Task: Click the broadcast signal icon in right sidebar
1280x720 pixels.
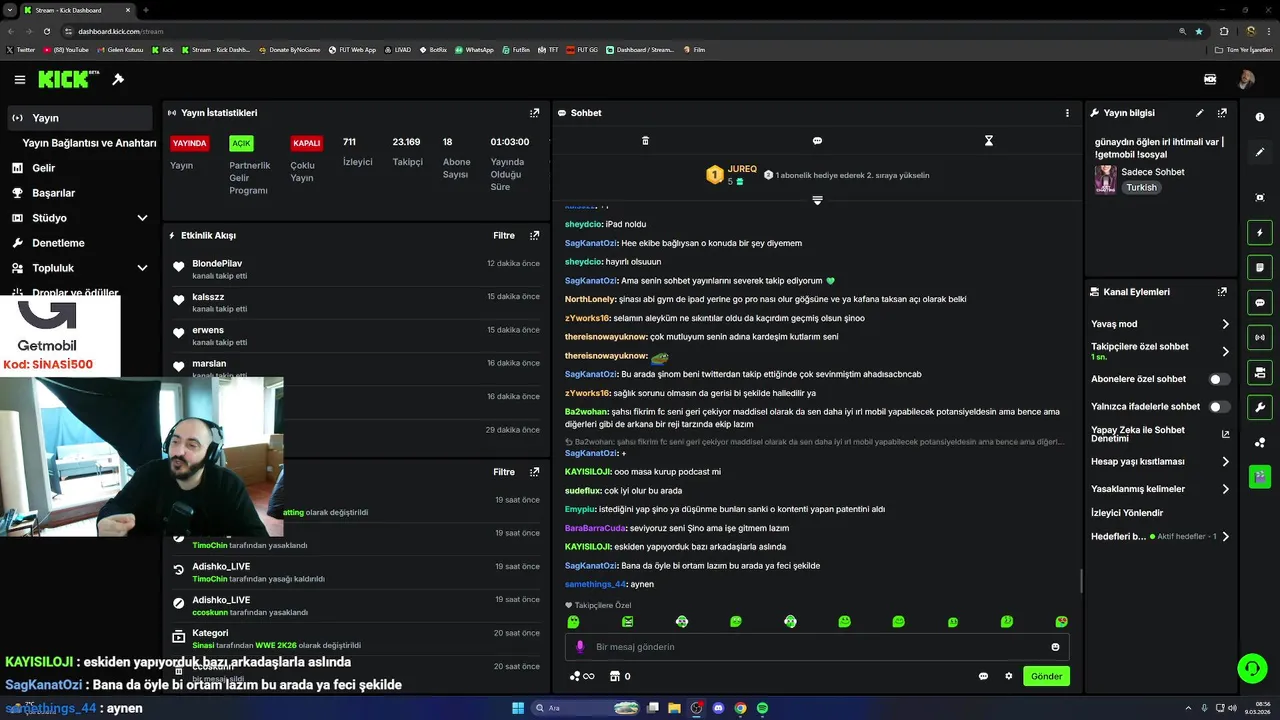Action: pos(1260,337)
